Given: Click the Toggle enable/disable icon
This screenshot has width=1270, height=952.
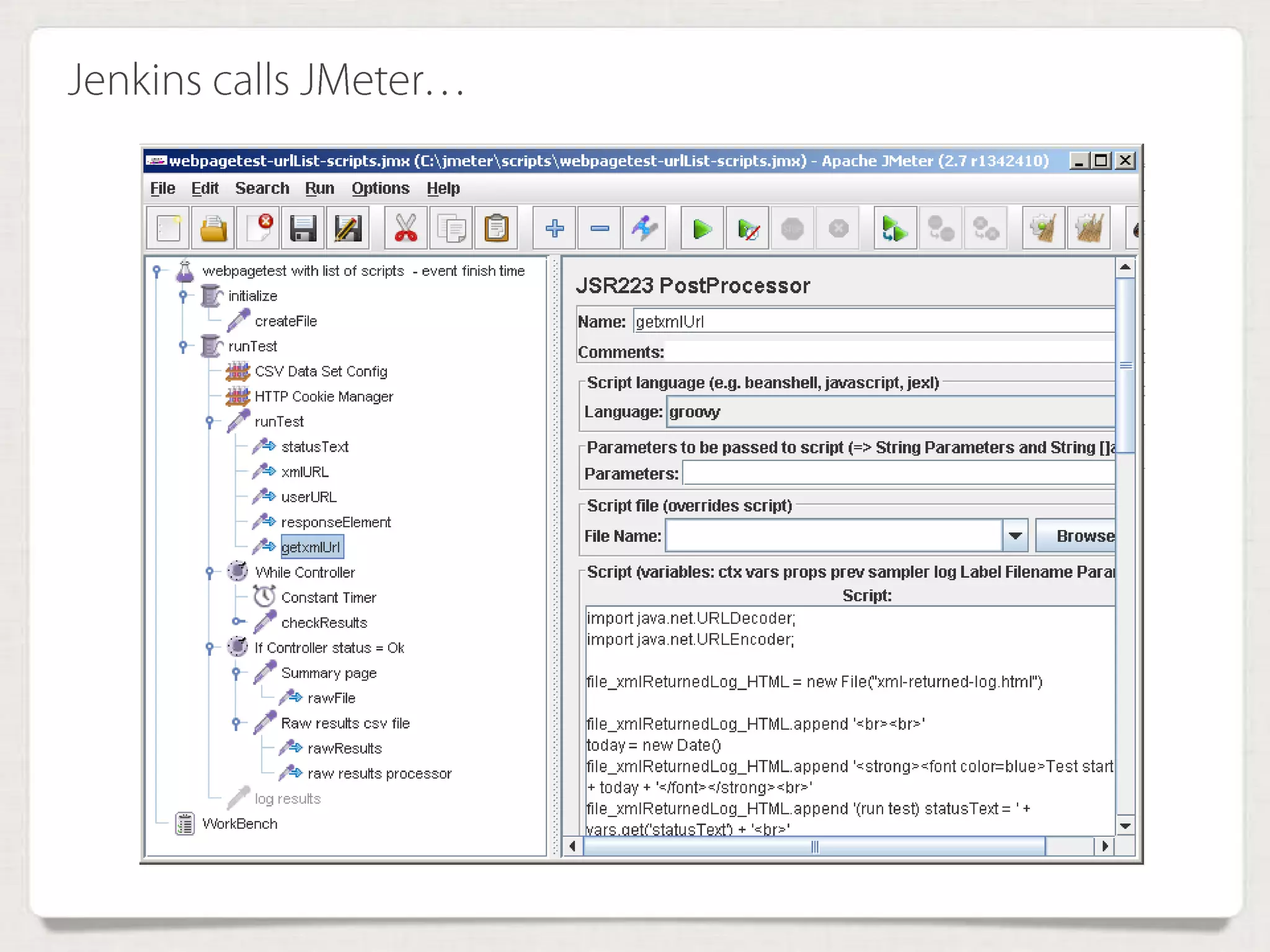Looking at the screenshot, I should (x=644, y=228).
